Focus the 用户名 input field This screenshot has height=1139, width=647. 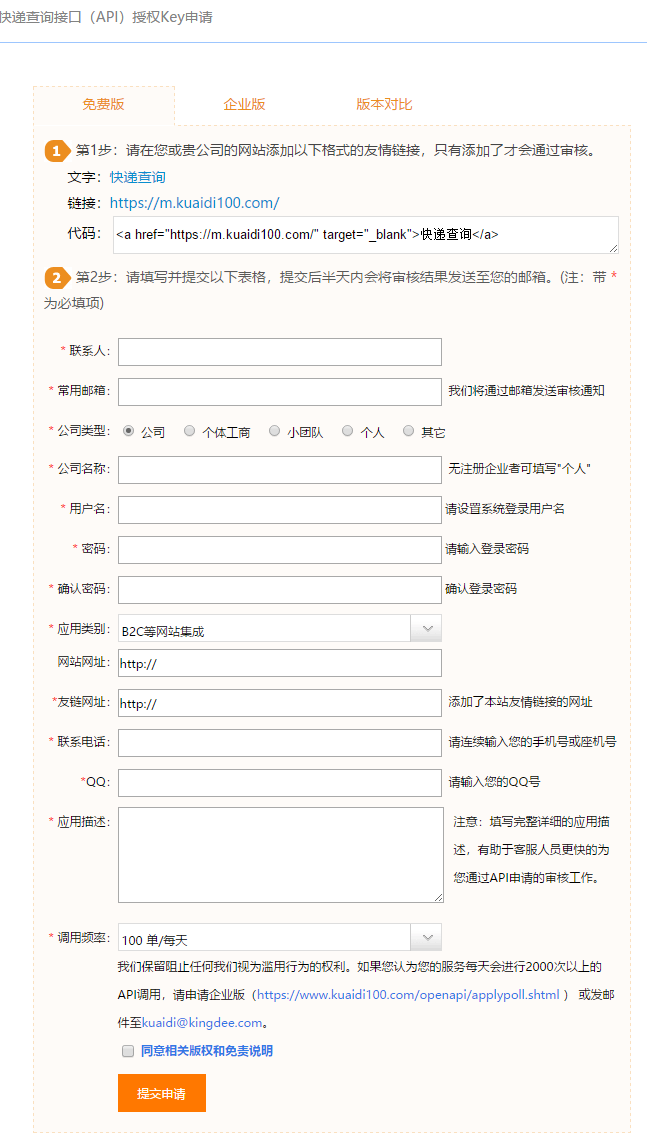coord(280,510)
